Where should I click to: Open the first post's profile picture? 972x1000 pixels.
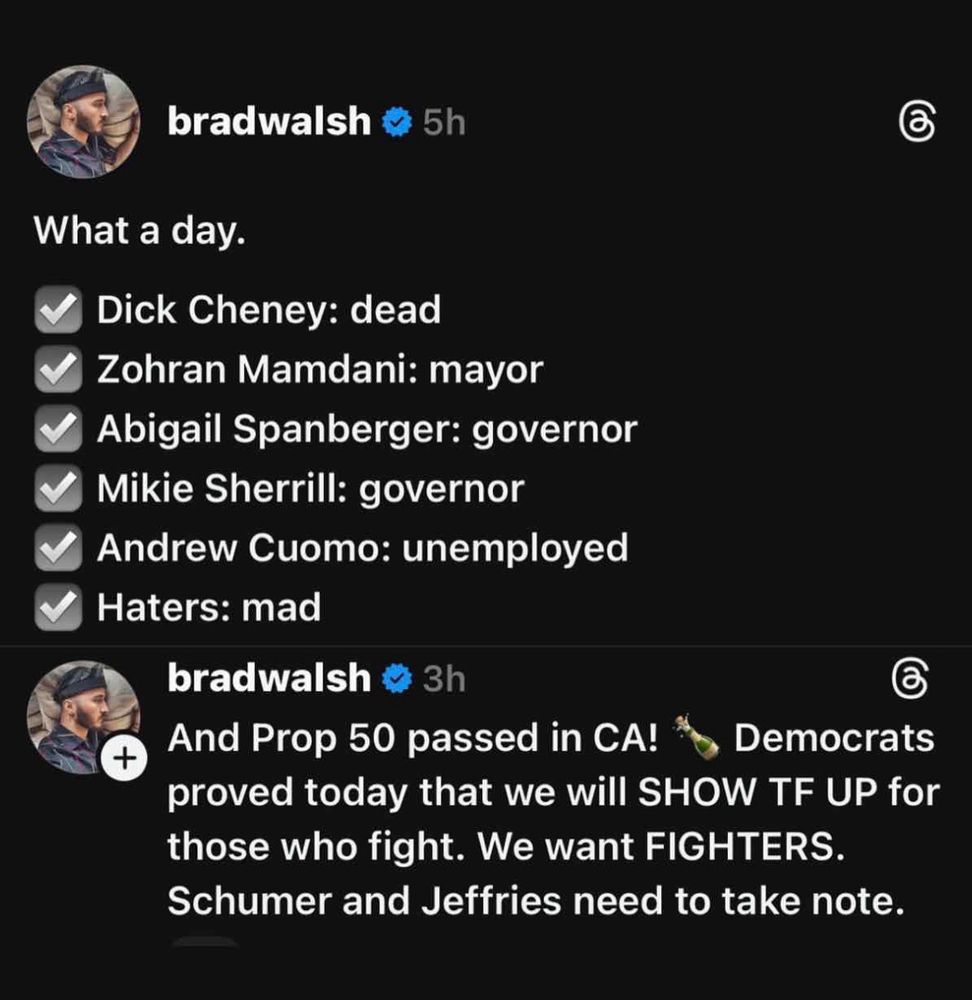pos(84,122)
